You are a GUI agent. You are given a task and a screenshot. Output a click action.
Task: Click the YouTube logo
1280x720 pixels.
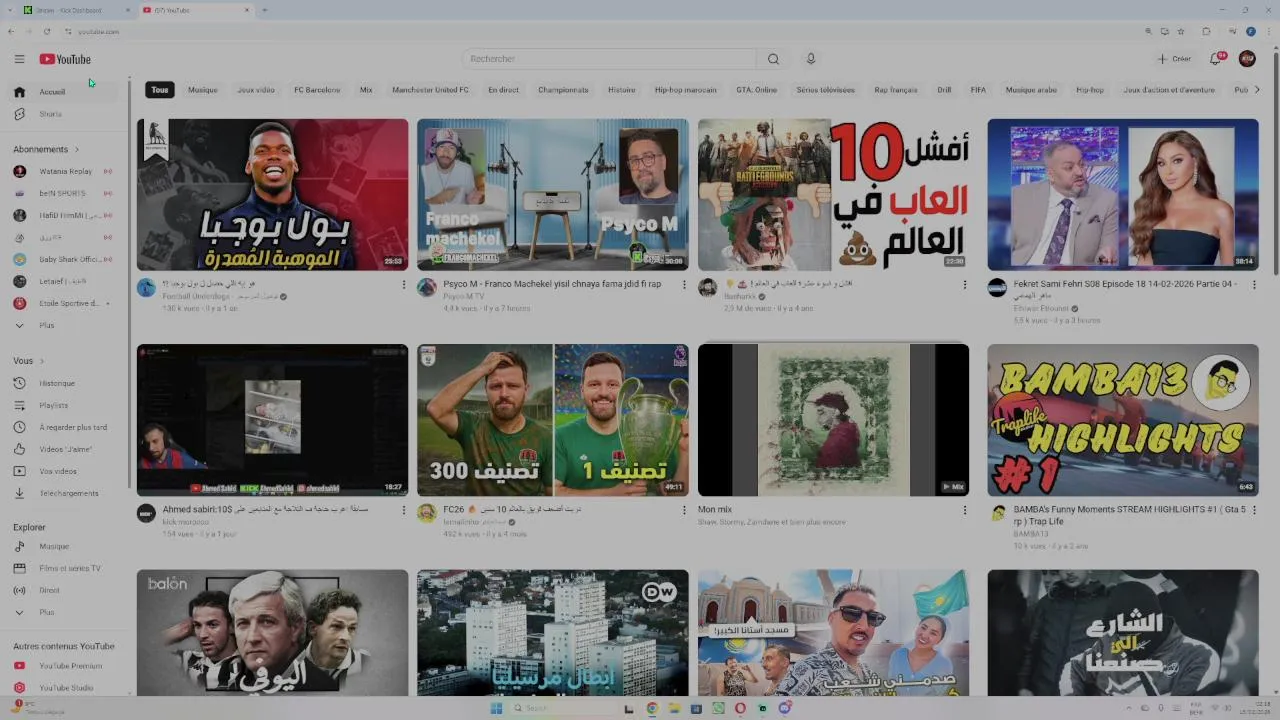65,59
